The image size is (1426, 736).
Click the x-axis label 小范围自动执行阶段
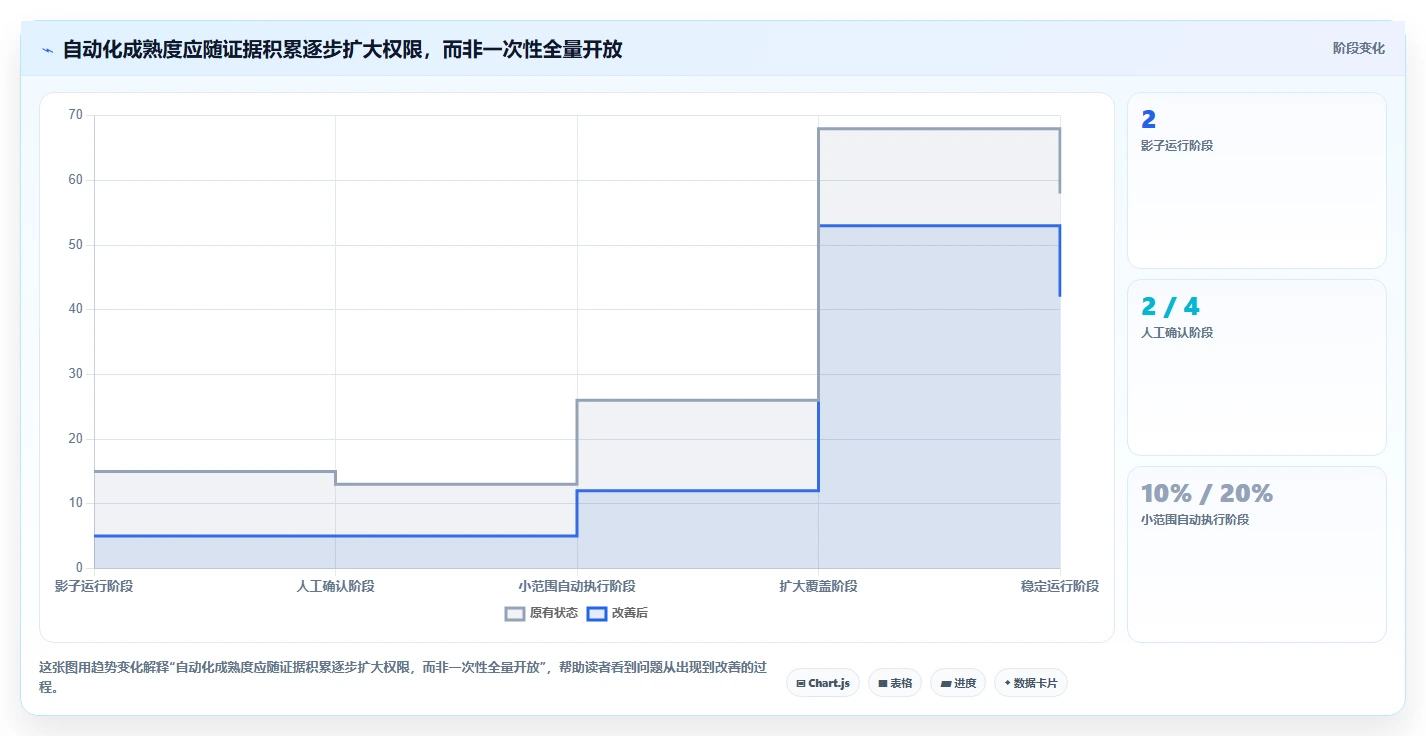(577, 586)
